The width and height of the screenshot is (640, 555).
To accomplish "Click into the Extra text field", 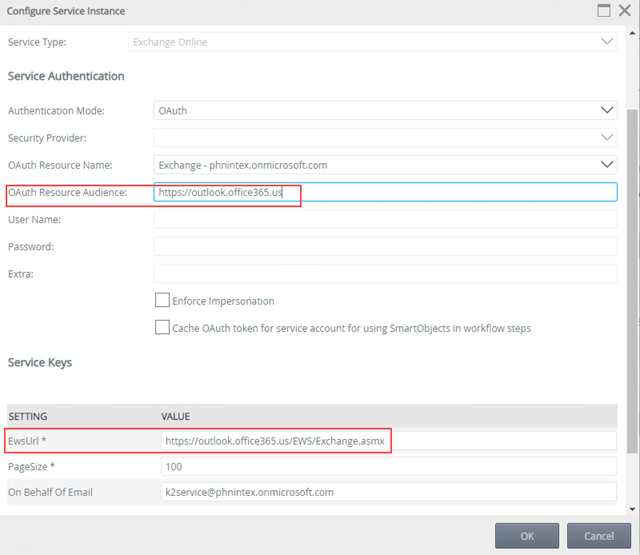I will tap(385, 273).
